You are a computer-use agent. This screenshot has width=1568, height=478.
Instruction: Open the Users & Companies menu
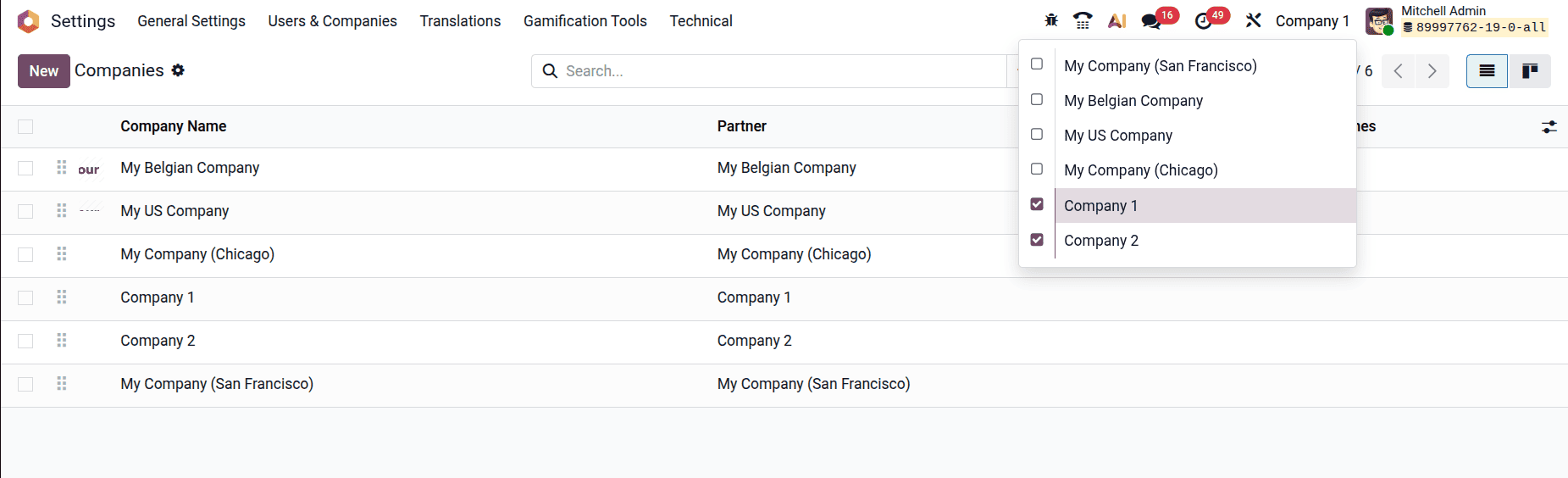(332, 21)
